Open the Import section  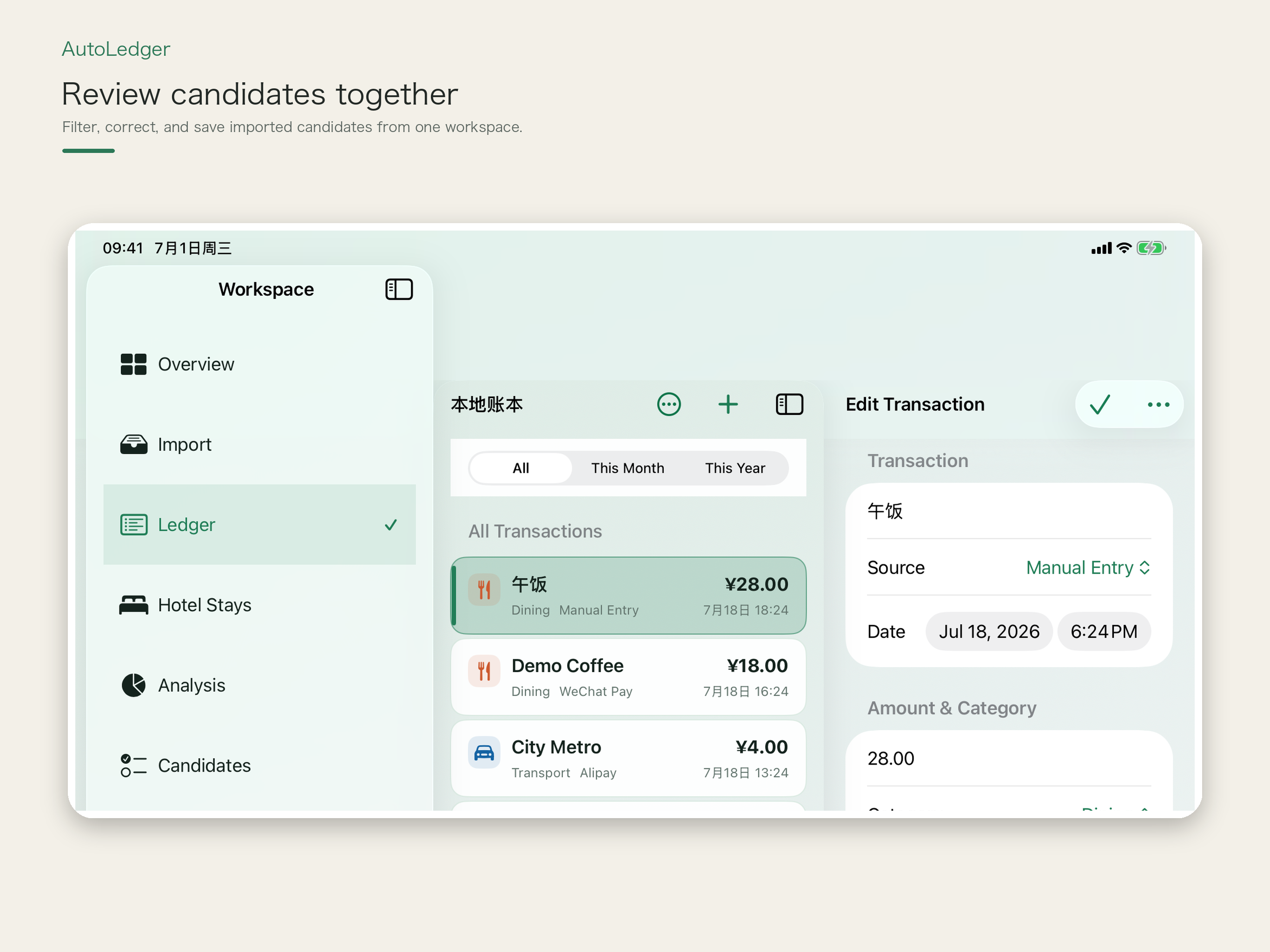pyautogui.click(x=259, y=444)
